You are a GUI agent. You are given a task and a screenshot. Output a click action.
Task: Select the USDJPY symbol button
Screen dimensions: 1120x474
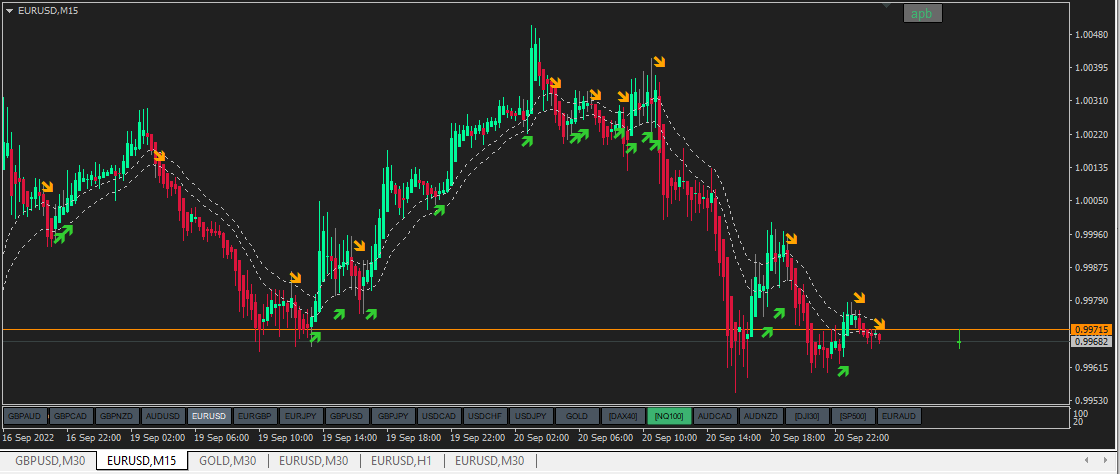tap(531, 416)
